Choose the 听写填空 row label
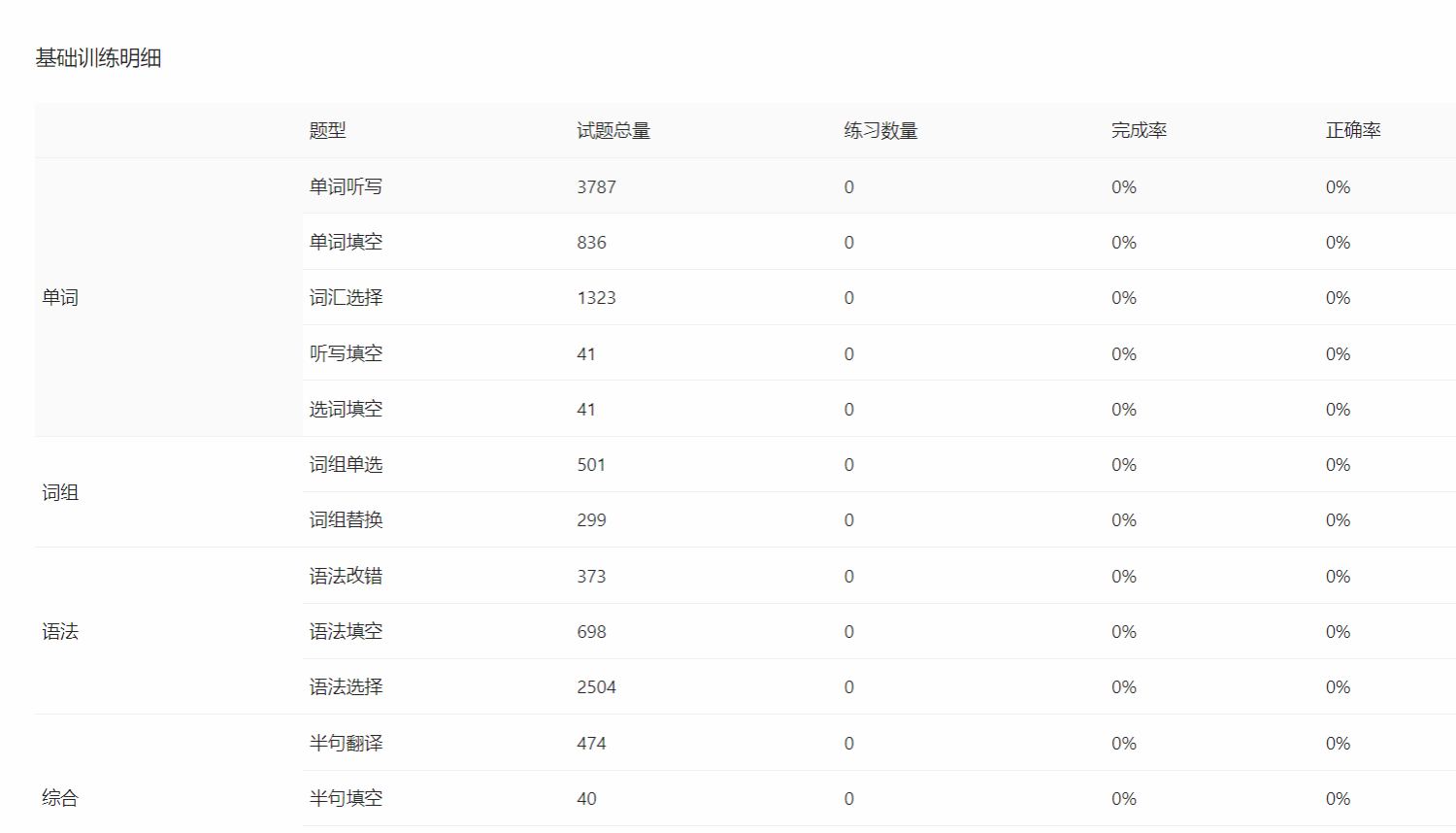 coord(346,353)
